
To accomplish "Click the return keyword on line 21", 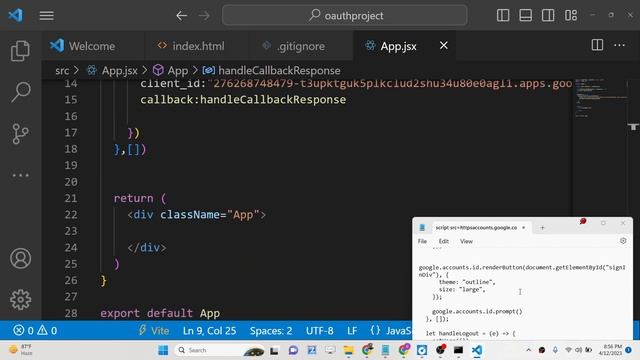I will pos(133,198).
